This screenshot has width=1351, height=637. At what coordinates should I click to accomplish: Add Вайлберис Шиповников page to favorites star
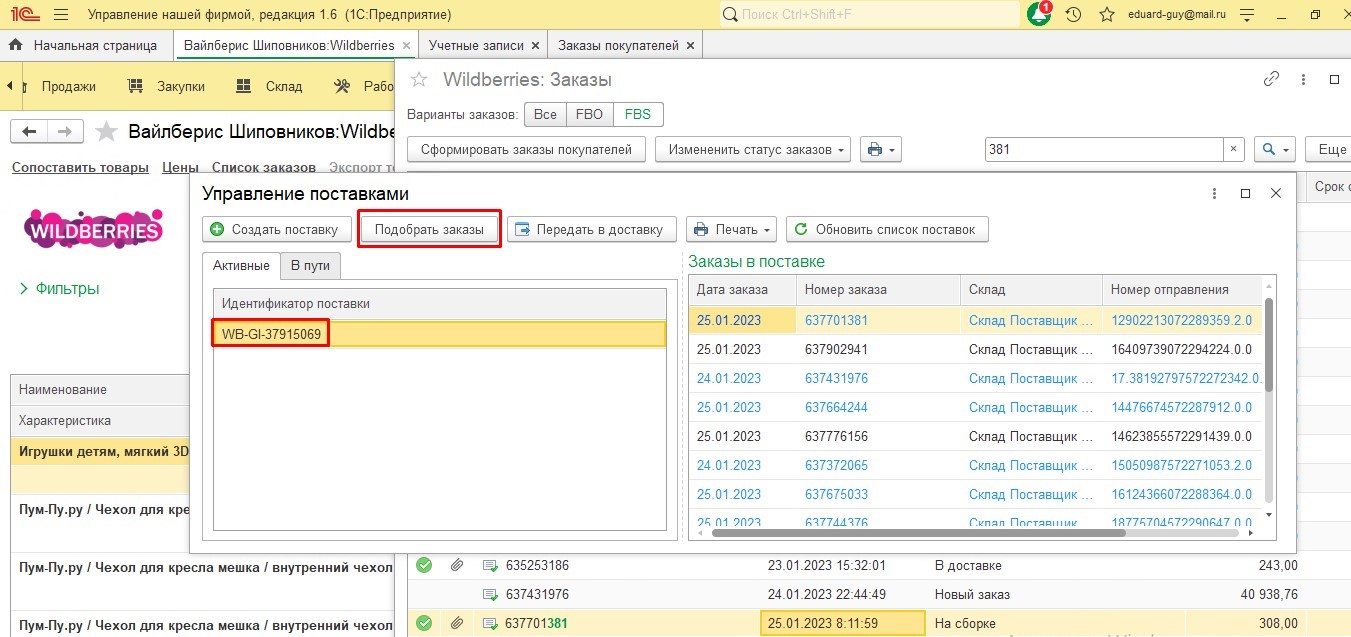pyautogui.click(x=105, y=132)
